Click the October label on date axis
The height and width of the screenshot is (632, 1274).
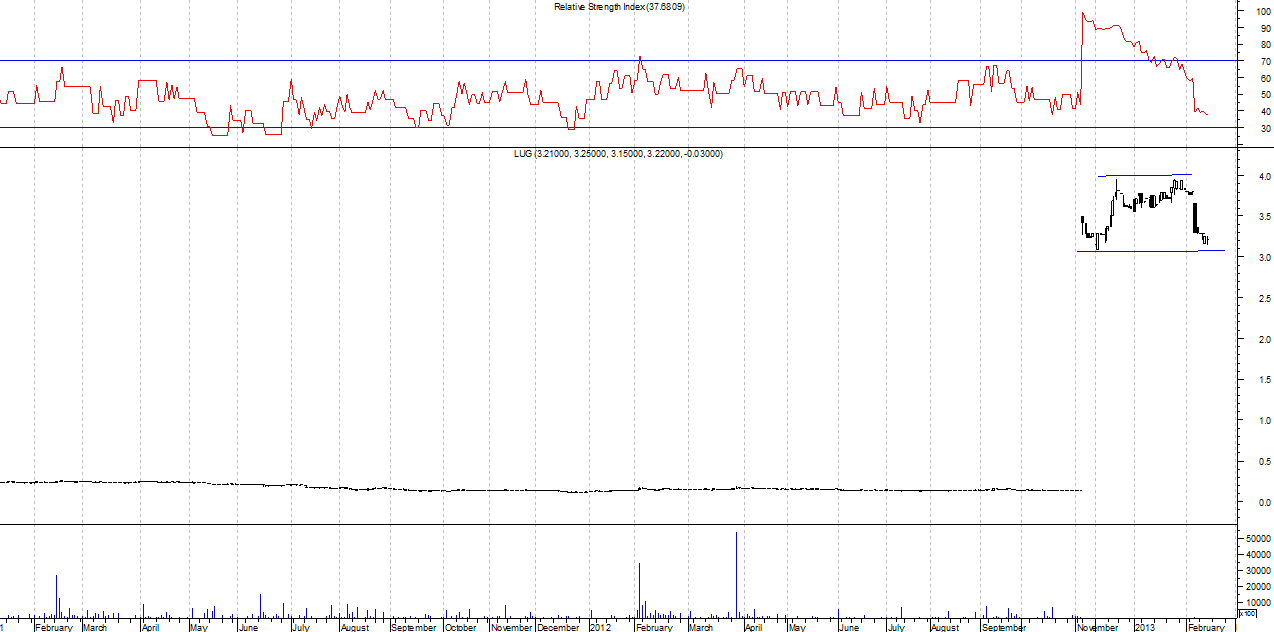[461, 627]
